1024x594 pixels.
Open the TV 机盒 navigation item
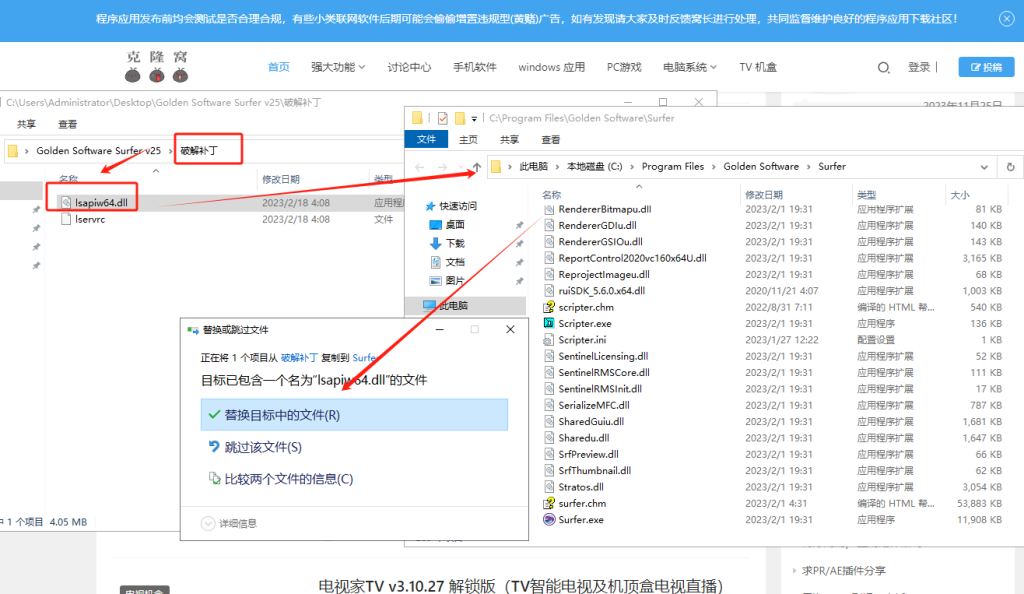[758, 67]
